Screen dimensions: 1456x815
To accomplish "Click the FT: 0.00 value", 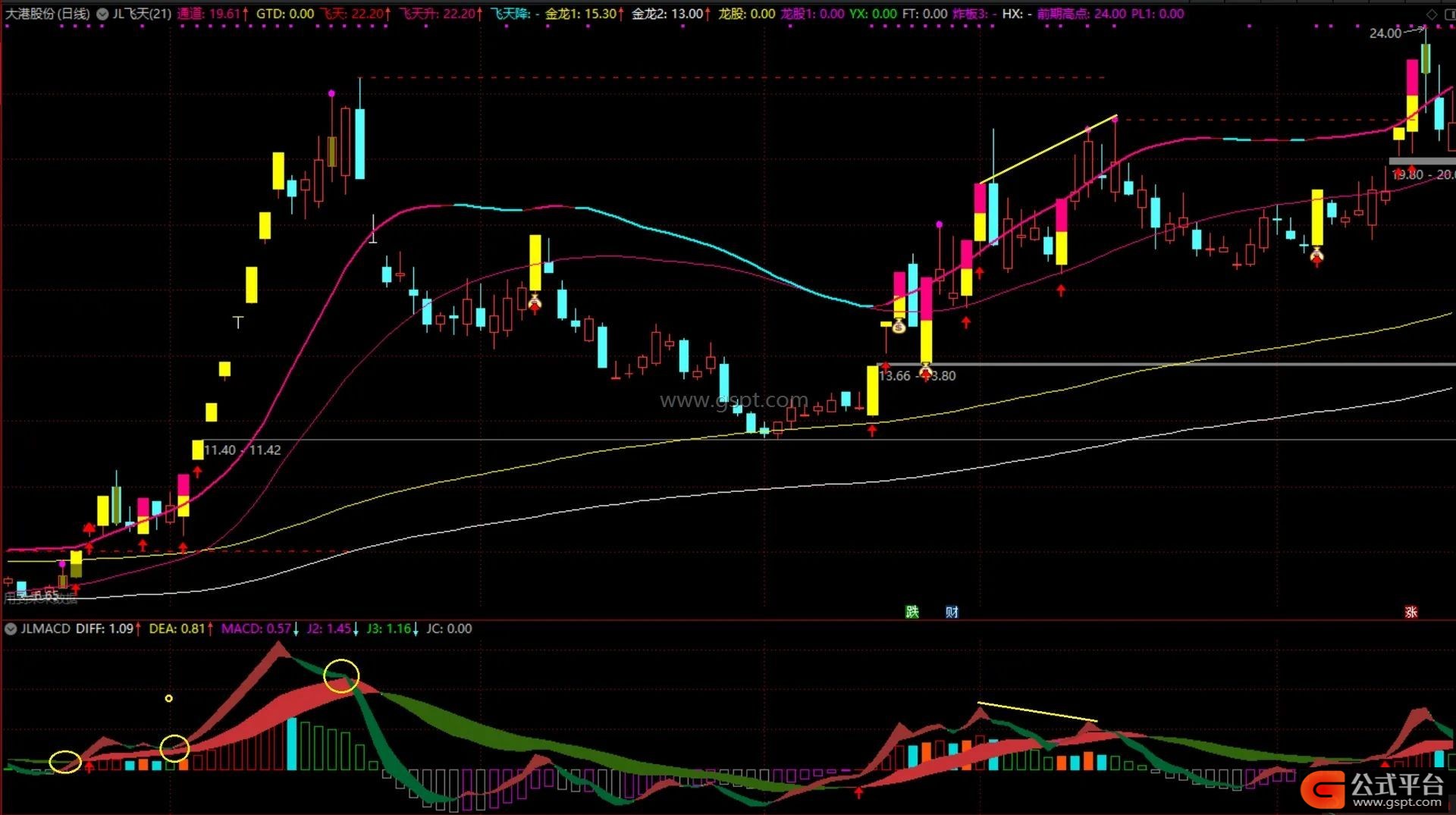I will point(924,14).
